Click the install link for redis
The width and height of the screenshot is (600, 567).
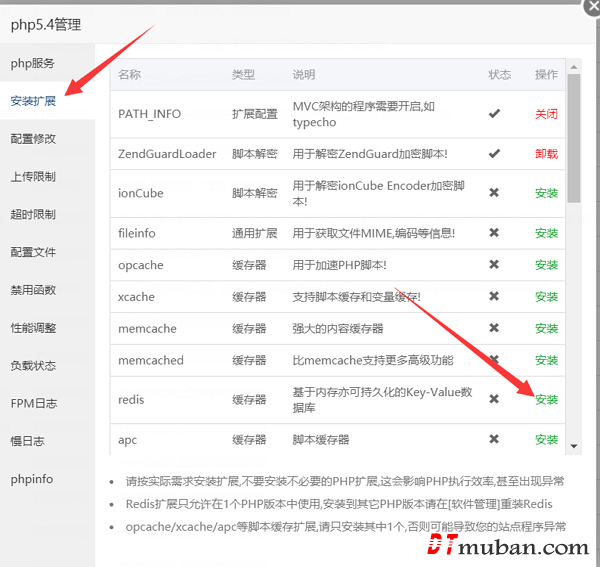pyautogui.click(x=546, y=400)
